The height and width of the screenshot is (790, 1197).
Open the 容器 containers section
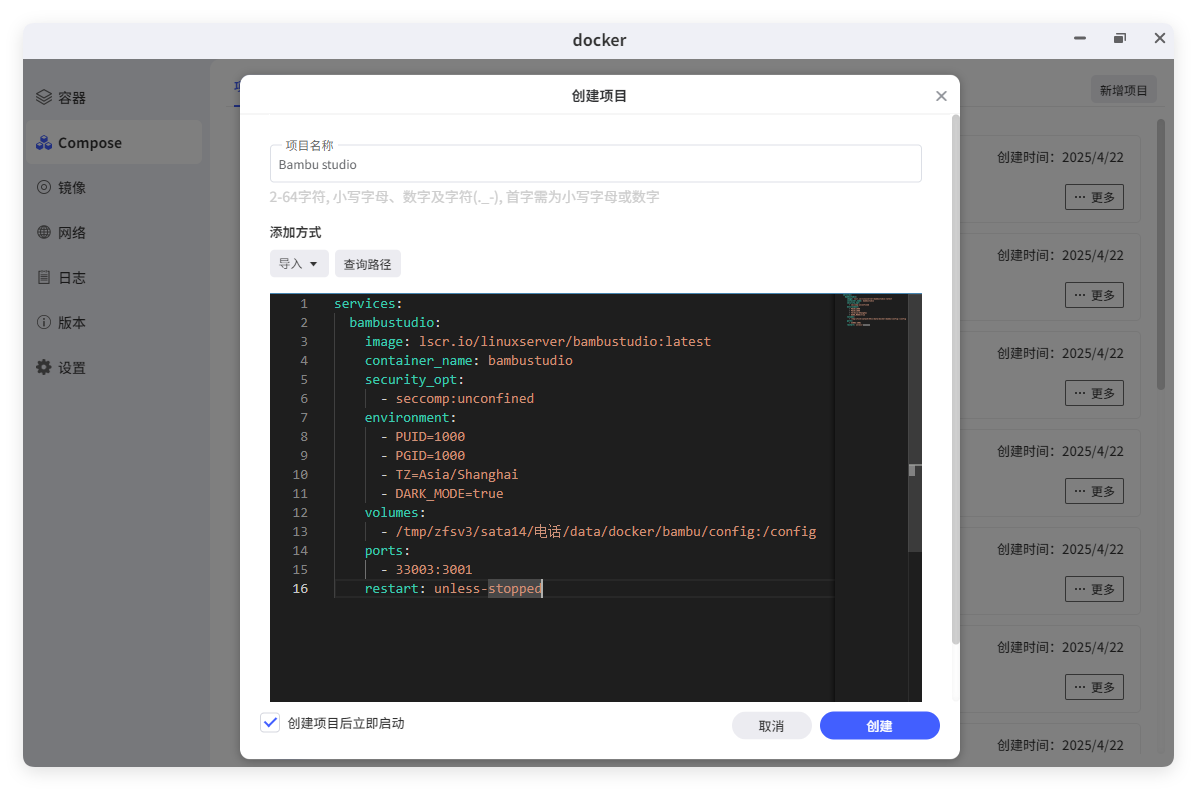(114, 98)
